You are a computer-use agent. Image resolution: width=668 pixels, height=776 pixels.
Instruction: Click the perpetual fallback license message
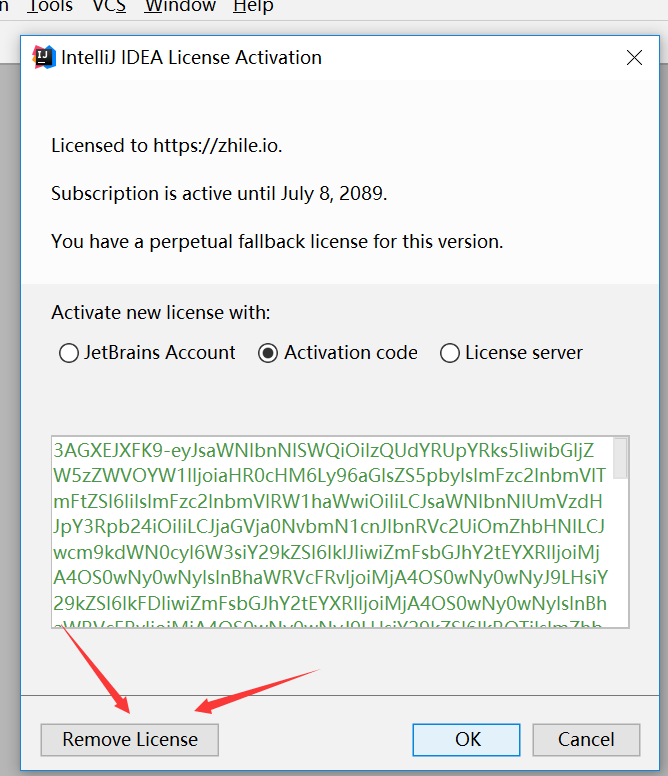pos(277,241)
